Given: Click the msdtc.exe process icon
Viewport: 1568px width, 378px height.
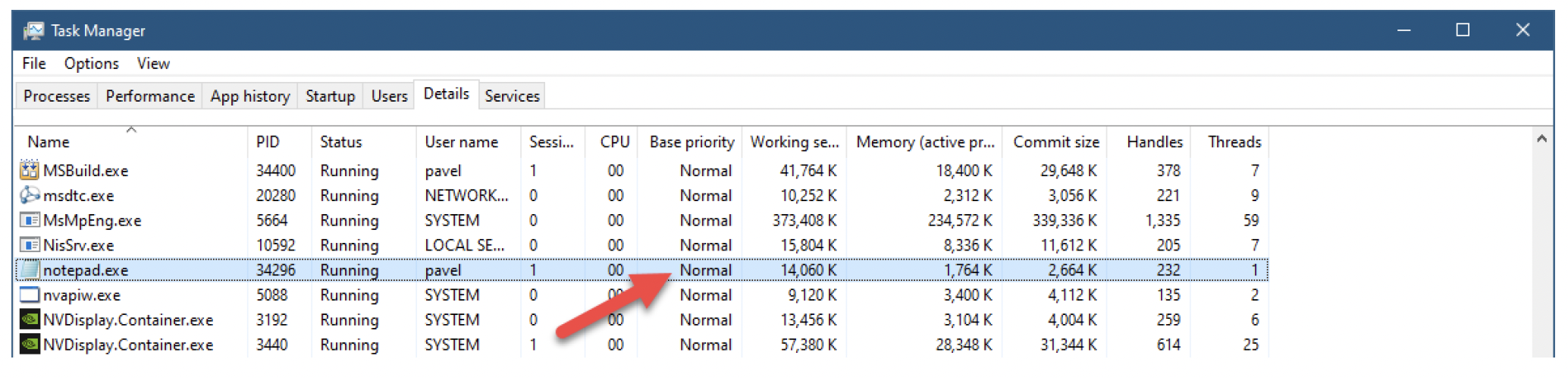Looking at the screenshot, I should [30, 195].
